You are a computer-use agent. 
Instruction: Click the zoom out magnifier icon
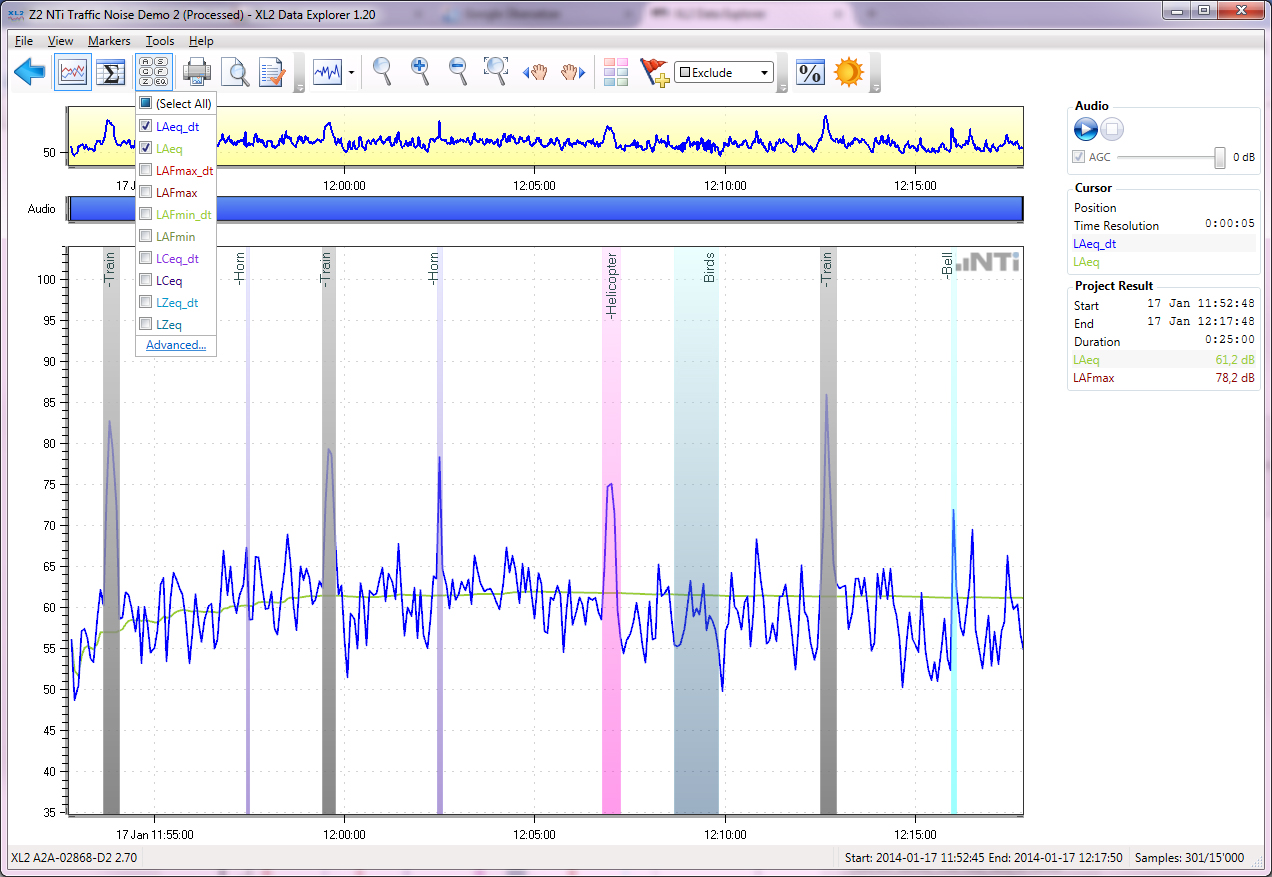pyautogui.click(x=458, y=71)
